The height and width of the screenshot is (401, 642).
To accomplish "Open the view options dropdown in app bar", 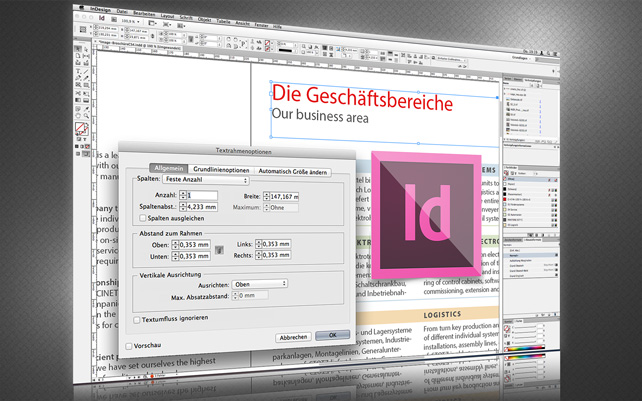I will (152, 23).
